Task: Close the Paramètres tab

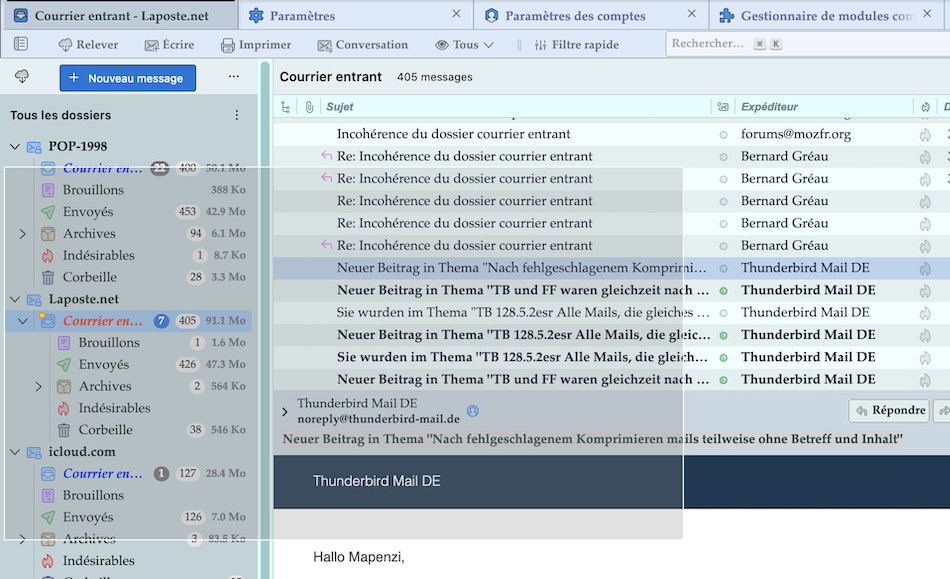Action: pos(456,13)
